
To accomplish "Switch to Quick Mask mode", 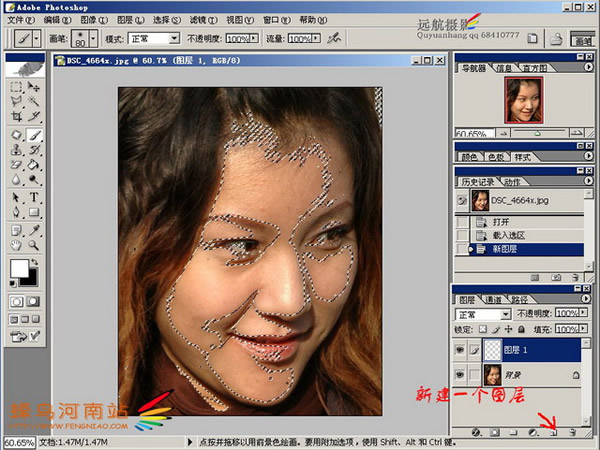I will (34, 302).
